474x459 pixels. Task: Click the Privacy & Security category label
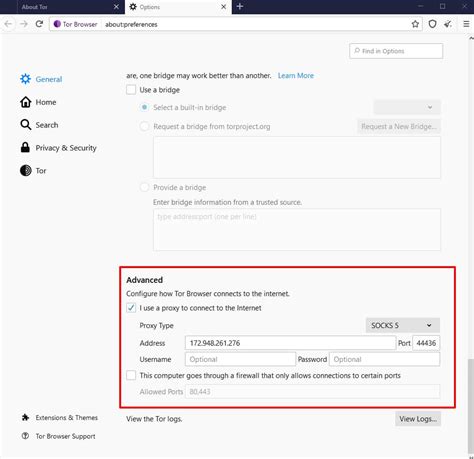tap(66, 148)
